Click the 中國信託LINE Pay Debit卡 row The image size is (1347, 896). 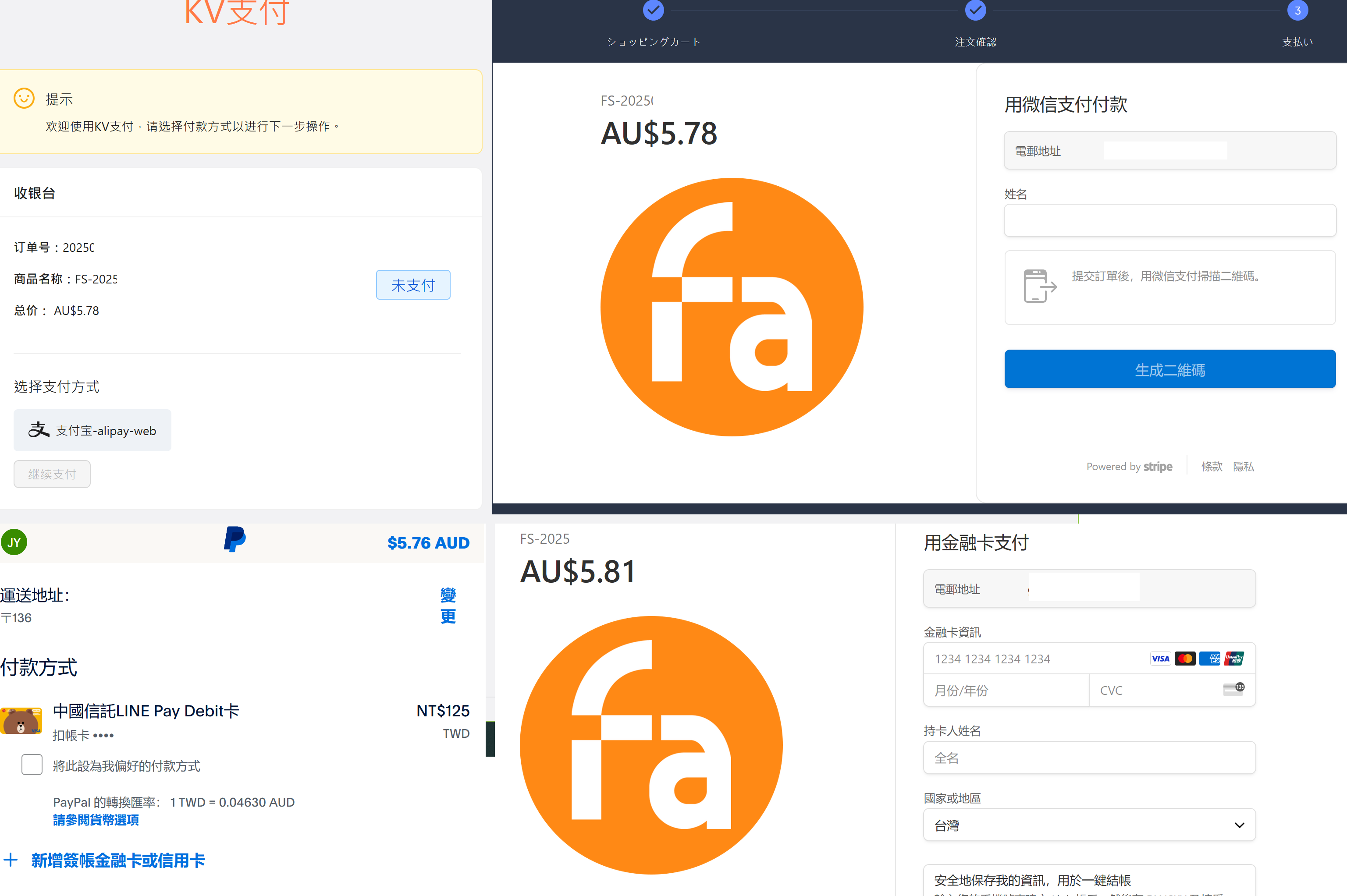[x=235, y=722]
